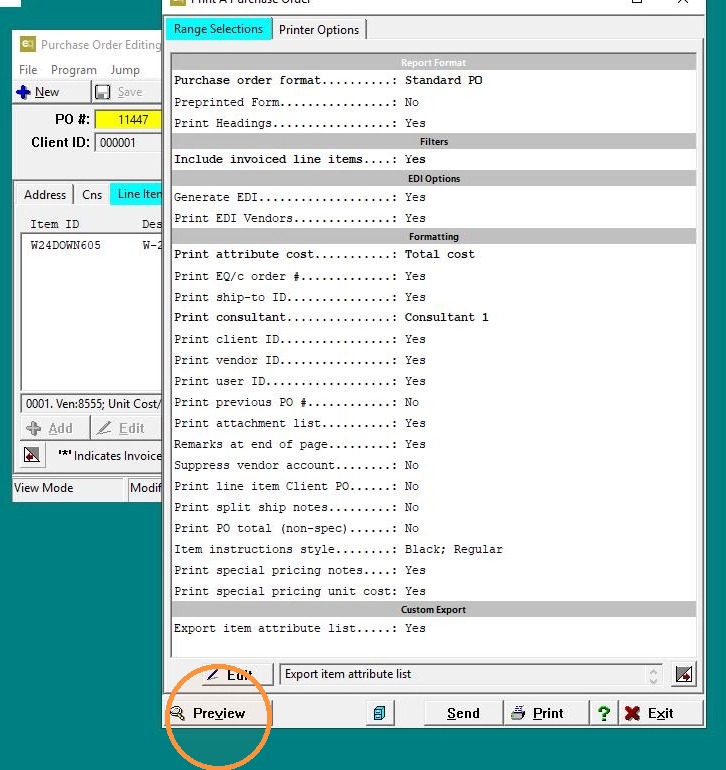Click Edit button beside Add in line items

point(126,428)
